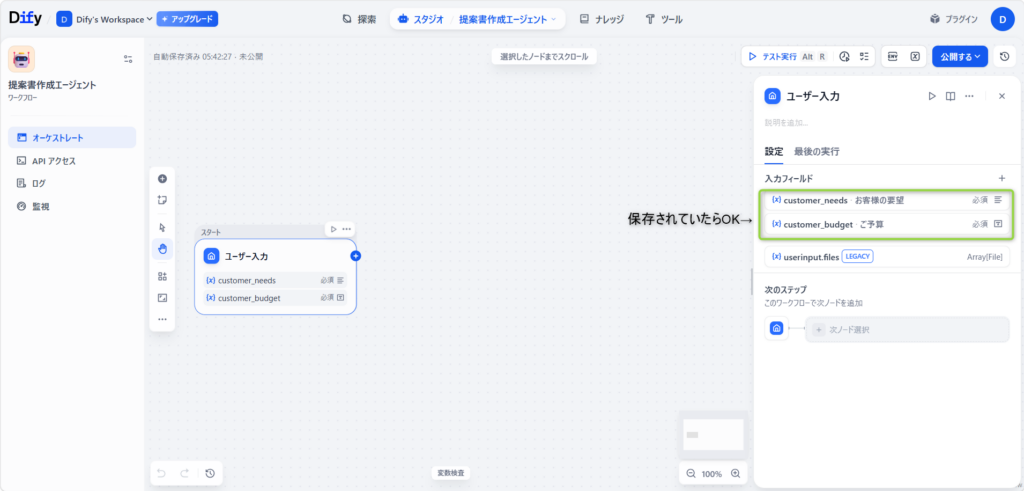
Task: Open version history next to publish button
Action: point(1004,57)
